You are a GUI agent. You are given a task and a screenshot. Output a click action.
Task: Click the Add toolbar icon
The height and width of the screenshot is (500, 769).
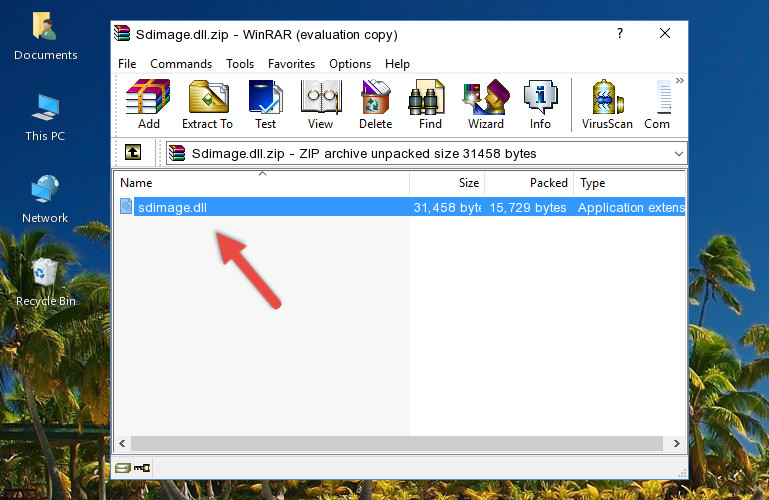[148, 104]
